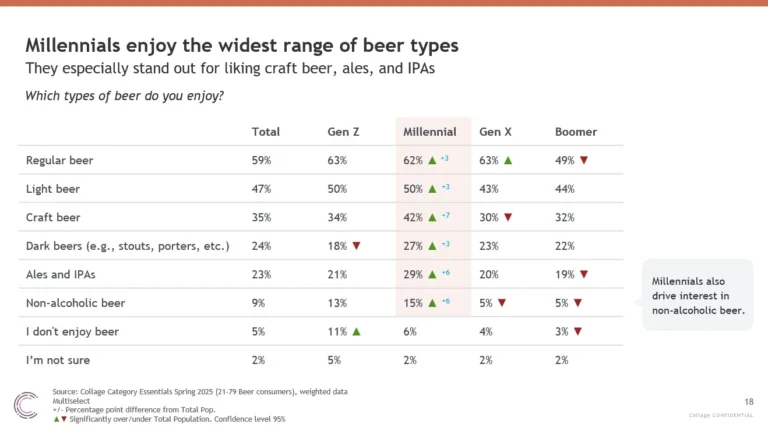Click the green up arrow in Millennial Ales and IPAs cell
Viewport: 768px width, 431px height.
[432, 275]
